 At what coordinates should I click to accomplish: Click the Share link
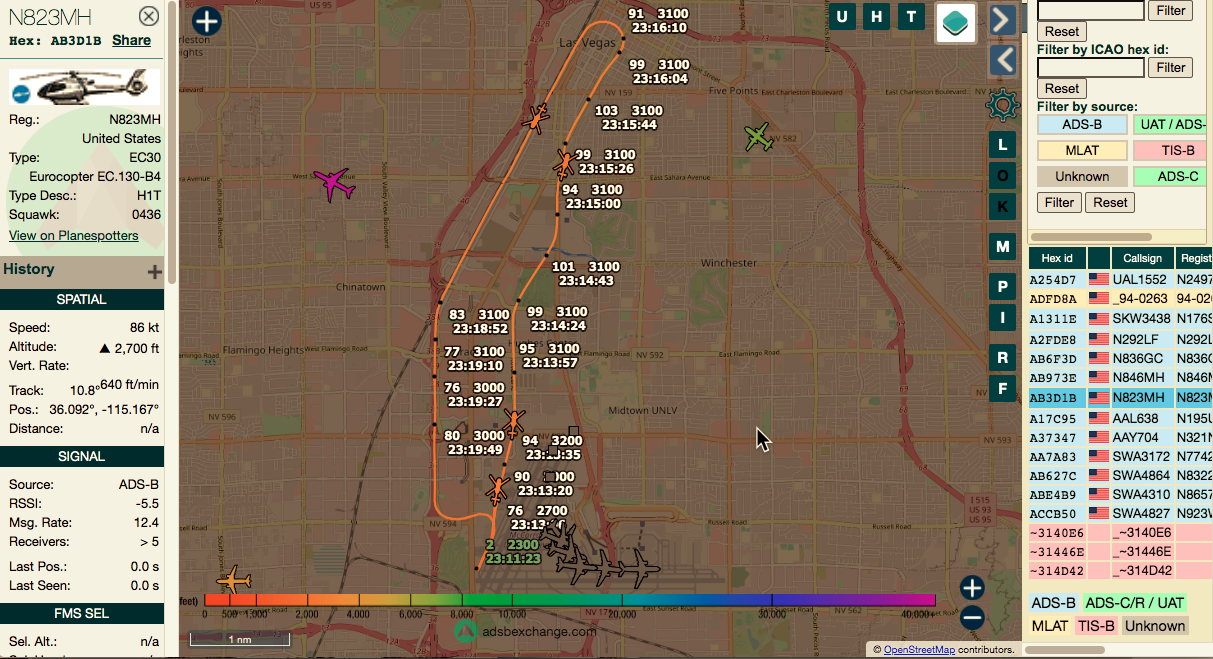(x=131, y=40)
